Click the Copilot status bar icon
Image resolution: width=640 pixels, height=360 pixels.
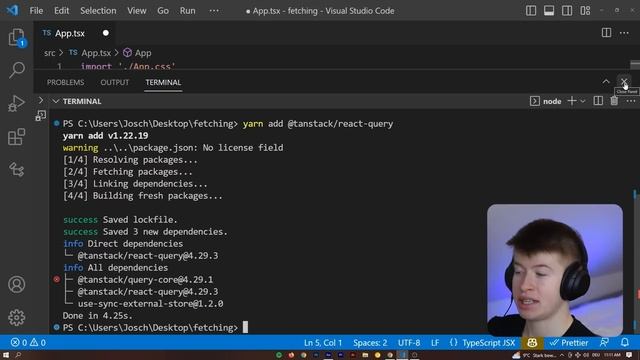click(x=532, y=343)
